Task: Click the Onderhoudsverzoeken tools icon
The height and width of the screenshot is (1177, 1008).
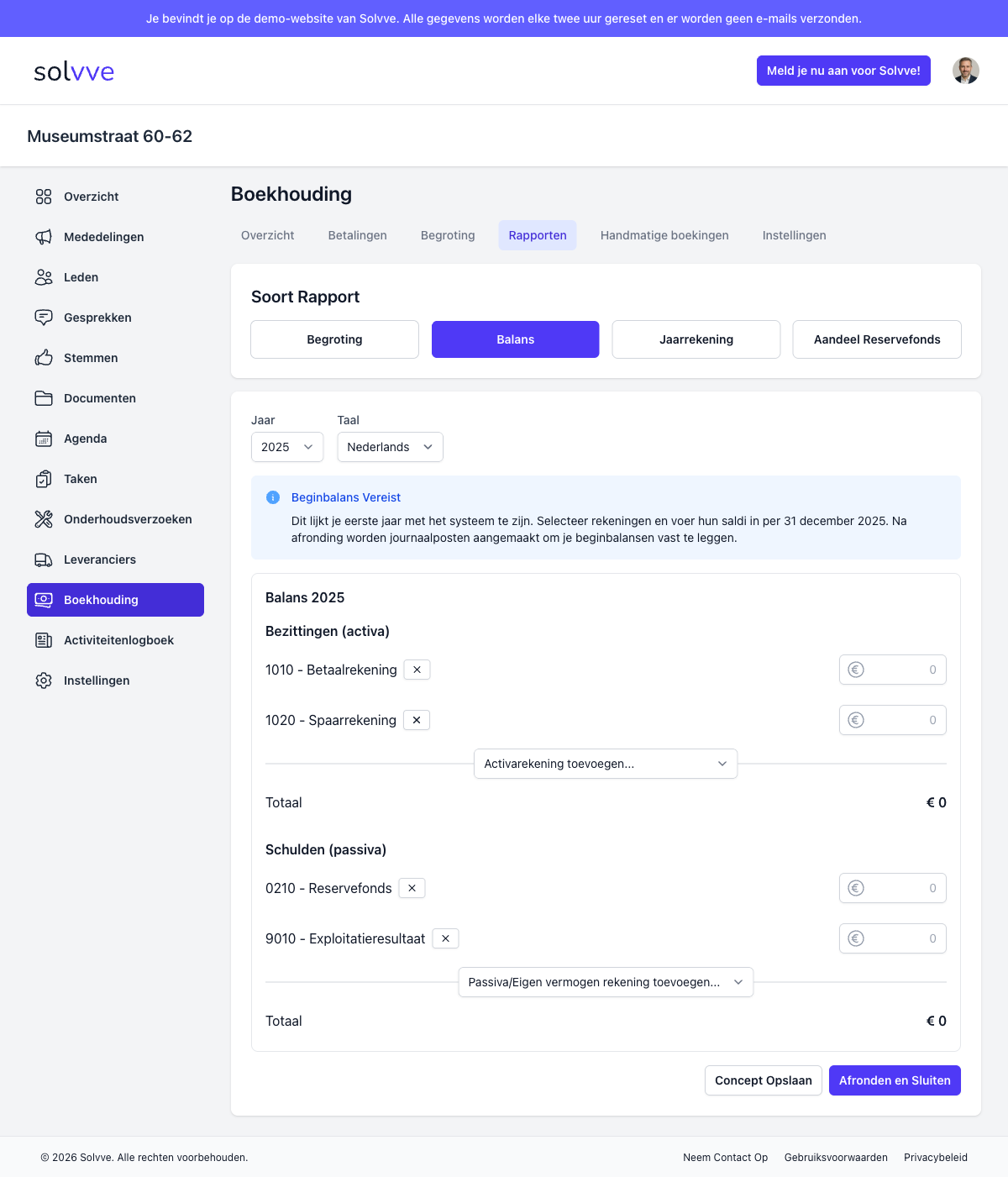Action: point(44,519)
